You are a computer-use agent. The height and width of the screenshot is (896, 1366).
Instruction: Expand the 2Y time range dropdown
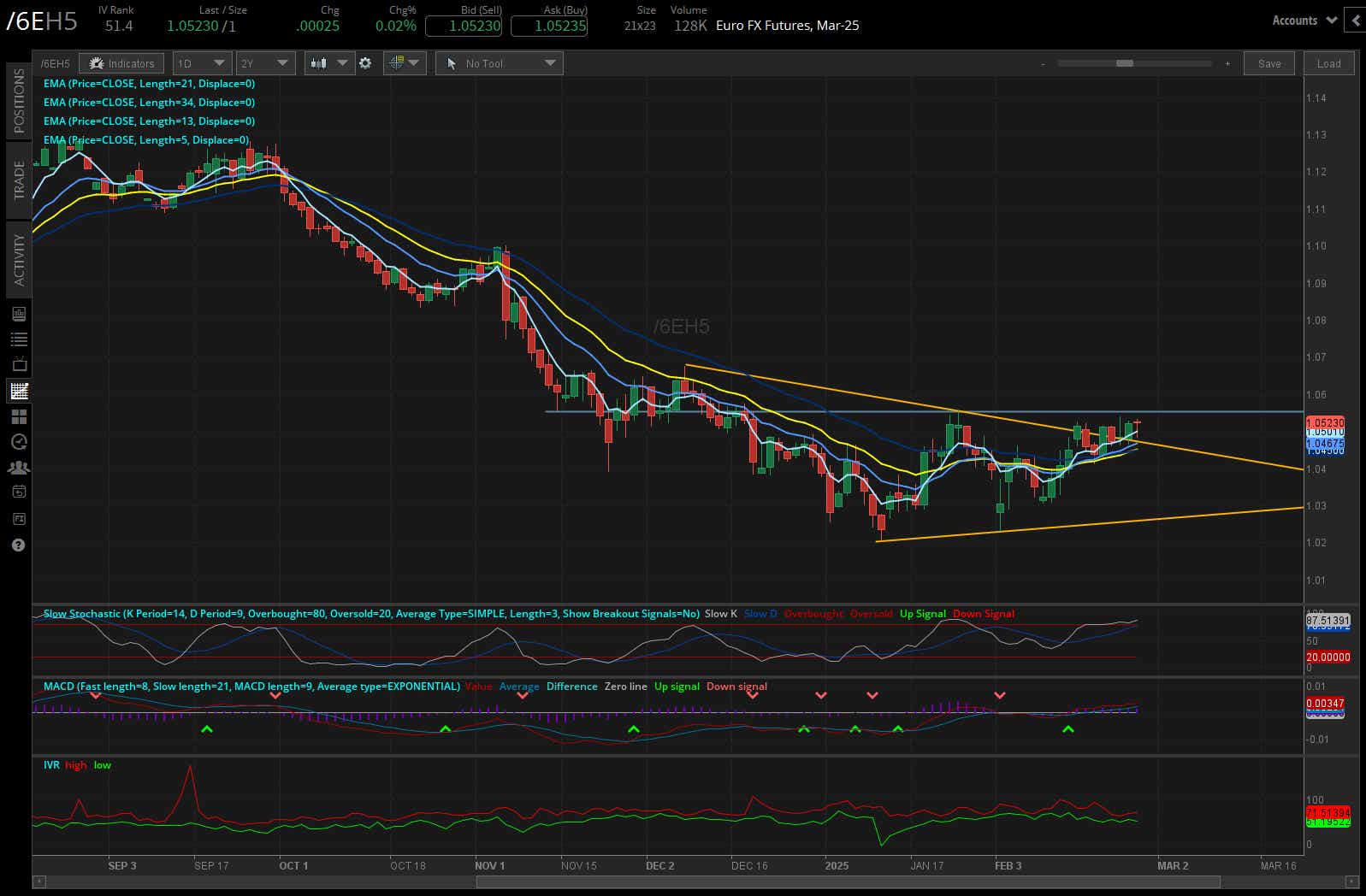coord(265,63)
